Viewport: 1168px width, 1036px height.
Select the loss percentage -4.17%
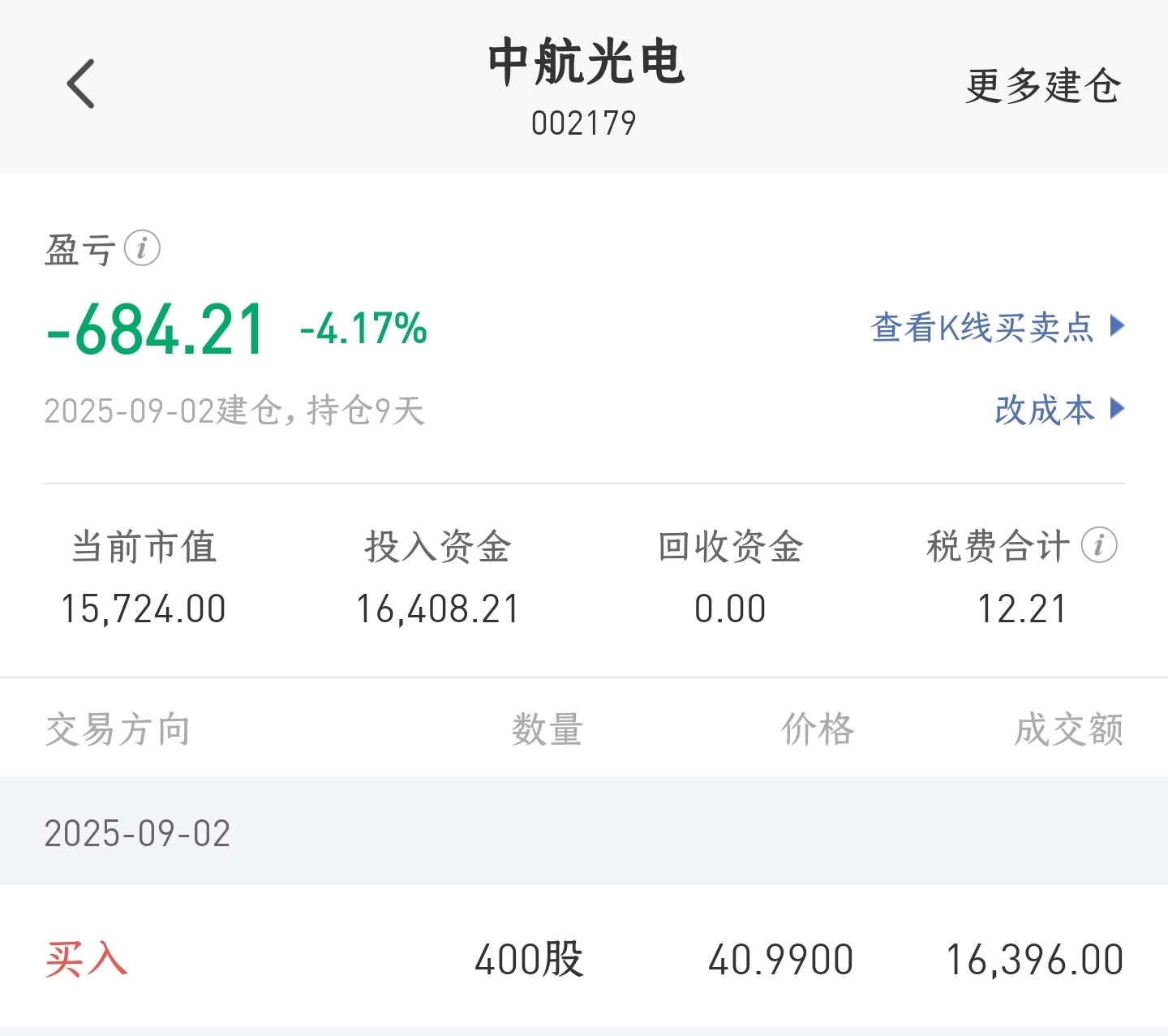click(363, 329)
